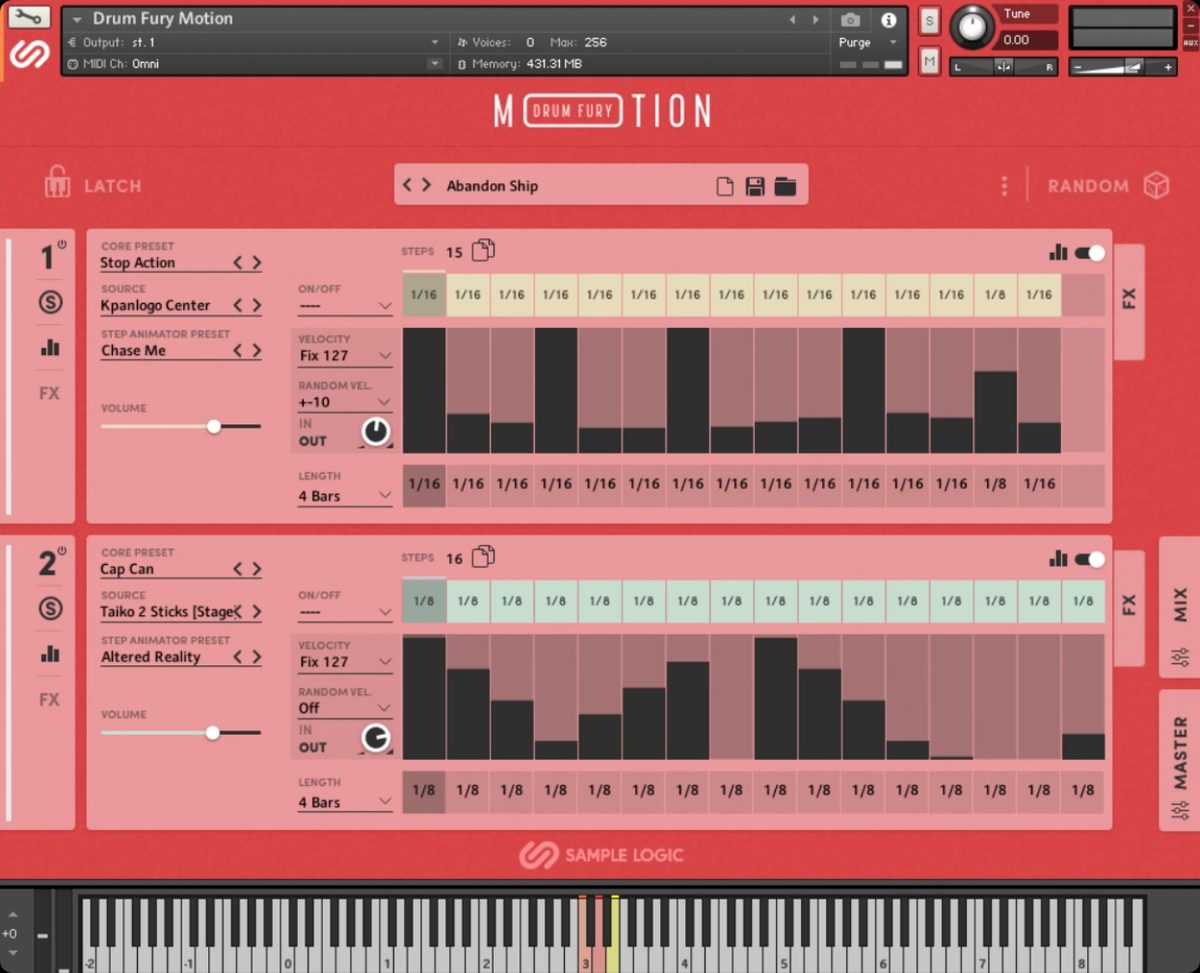Screen dimensions: 1200x973
Task: Open the three-dot options menu near Random
Action: [1004, 186]
